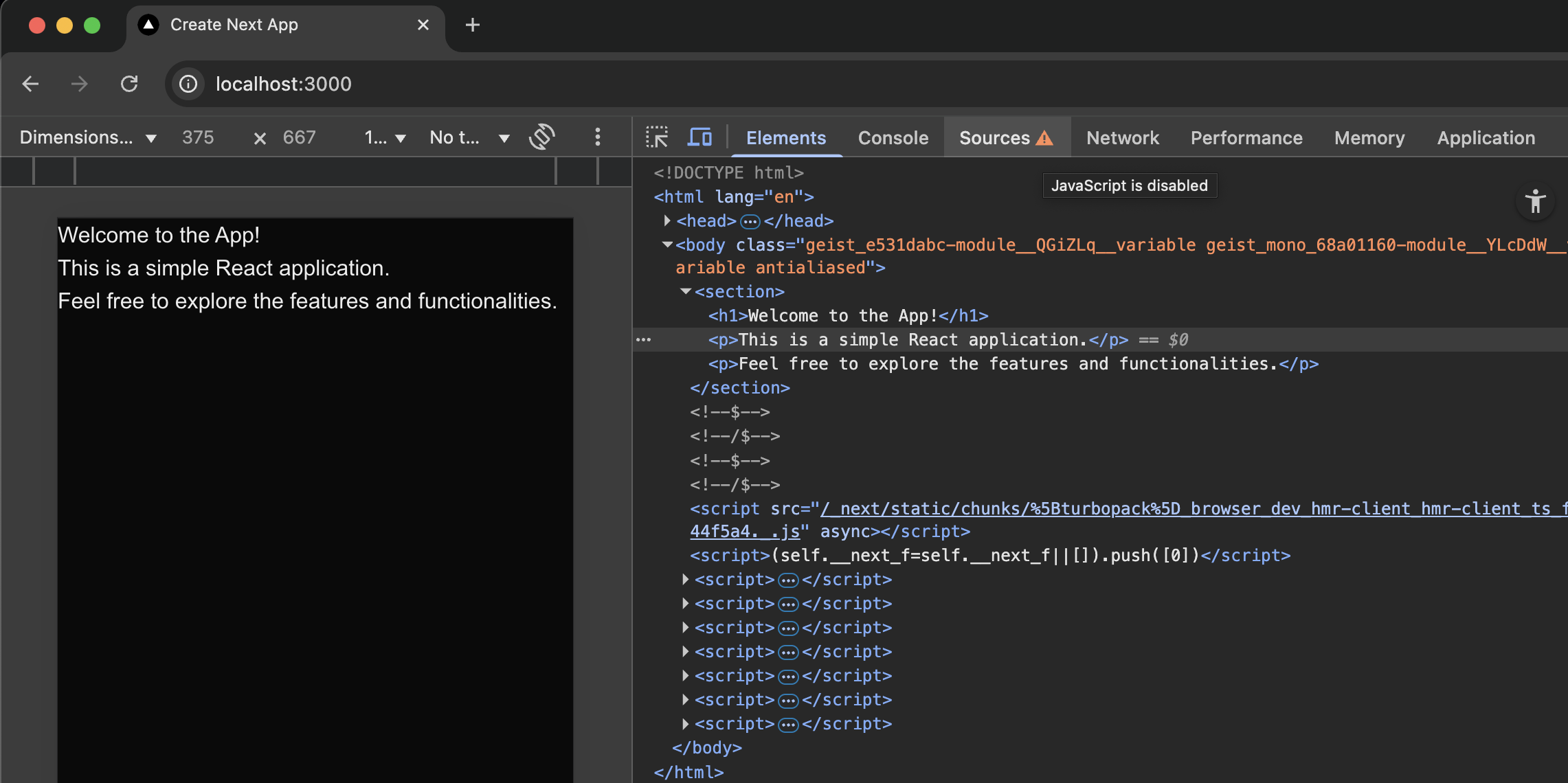Select the closing body tag

(707, 747)
